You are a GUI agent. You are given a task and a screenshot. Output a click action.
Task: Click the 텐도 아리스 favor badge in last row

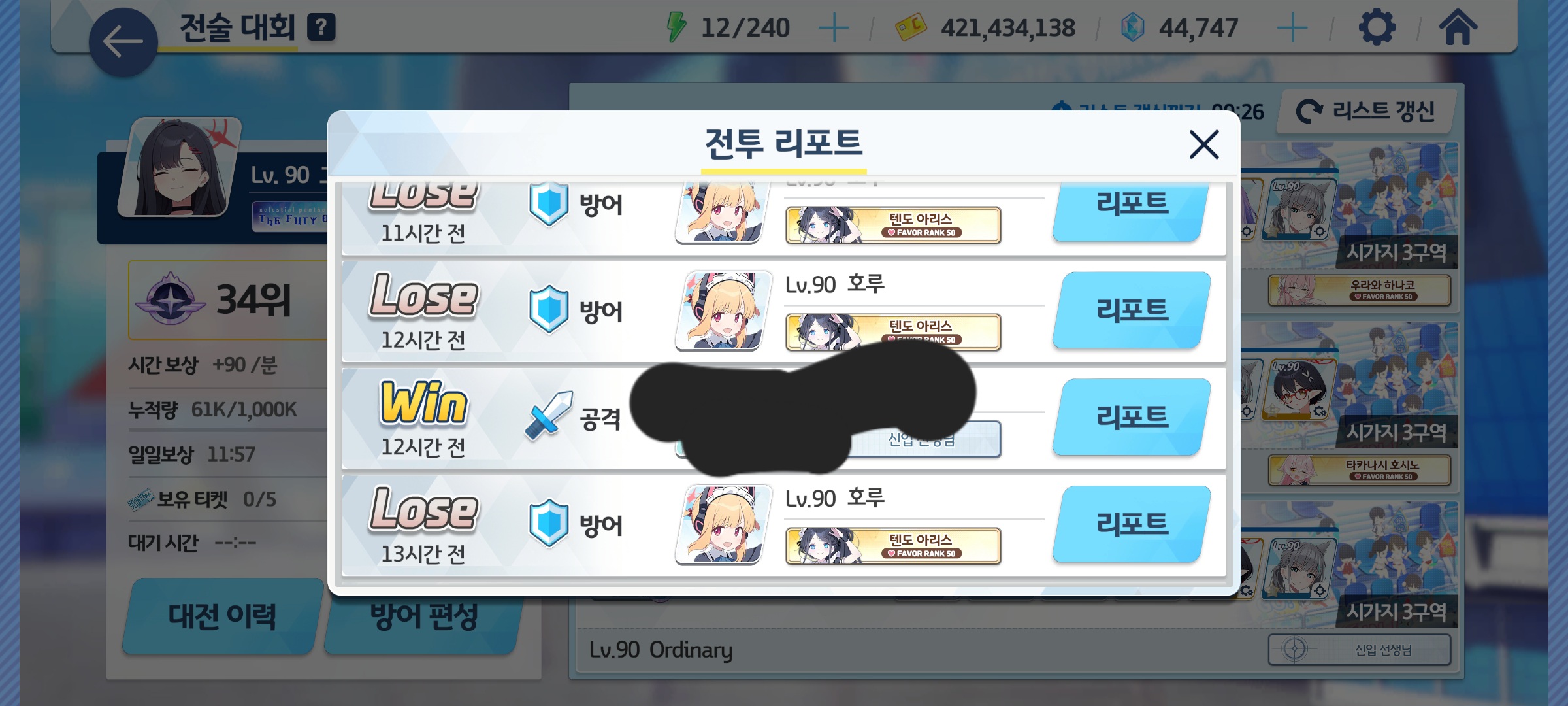893,545
